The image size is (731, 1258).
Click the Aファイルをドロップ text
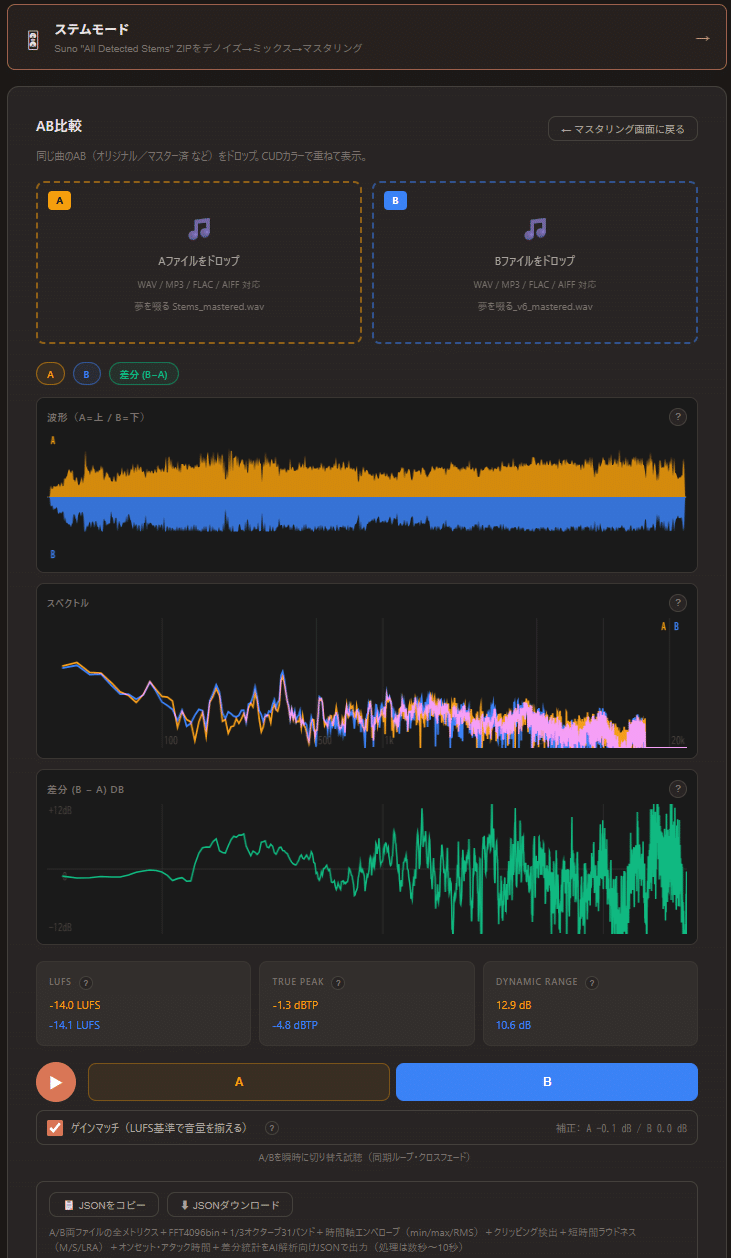coord(199,261)
